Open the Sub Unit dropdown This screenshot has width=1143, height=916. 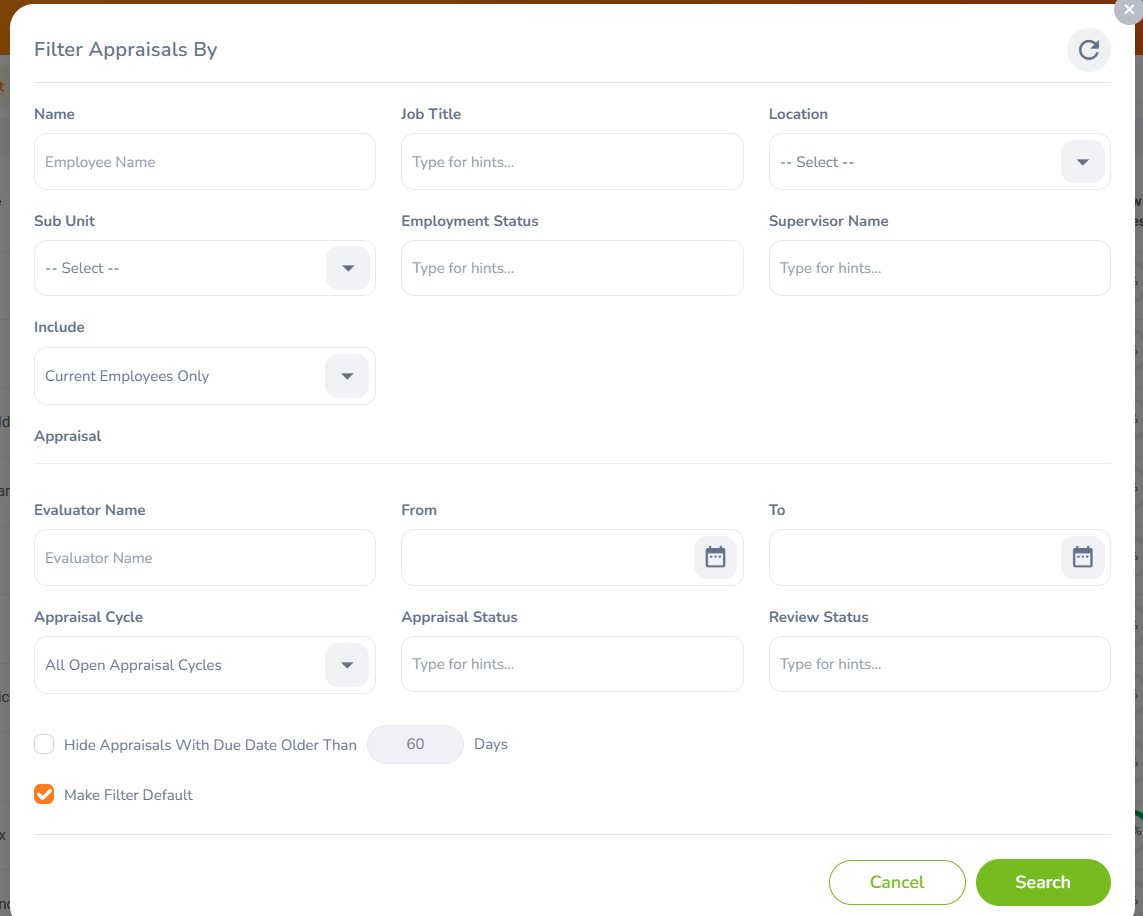tap(347, 268)
